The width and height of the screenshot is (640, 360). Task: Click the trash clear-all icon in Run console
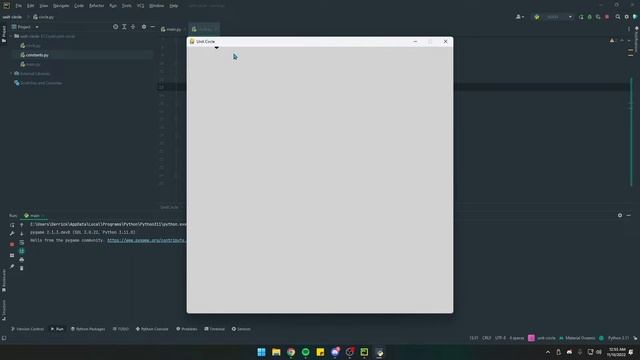coord(22,268)
